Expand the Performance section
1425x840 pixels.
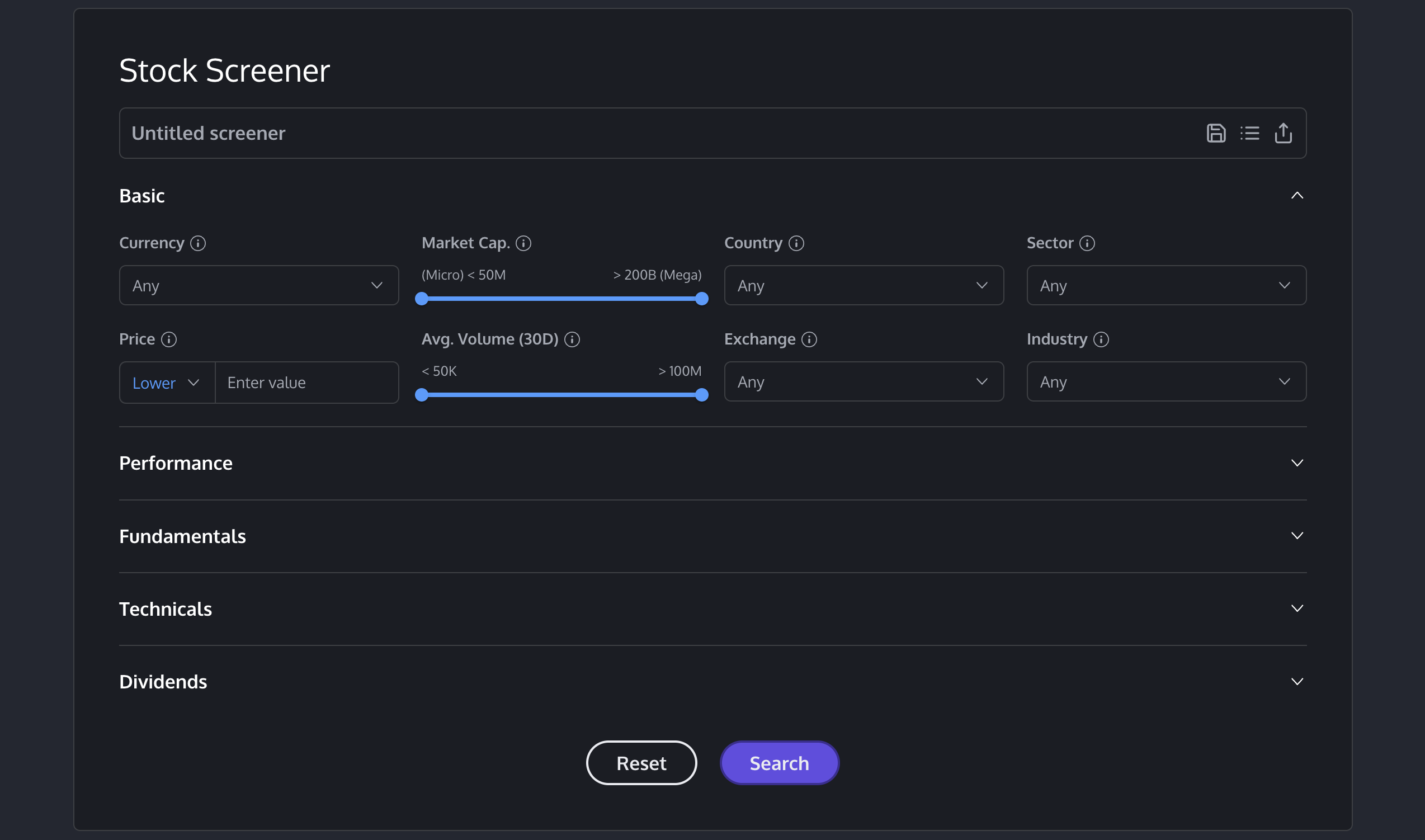point(1297,463)
